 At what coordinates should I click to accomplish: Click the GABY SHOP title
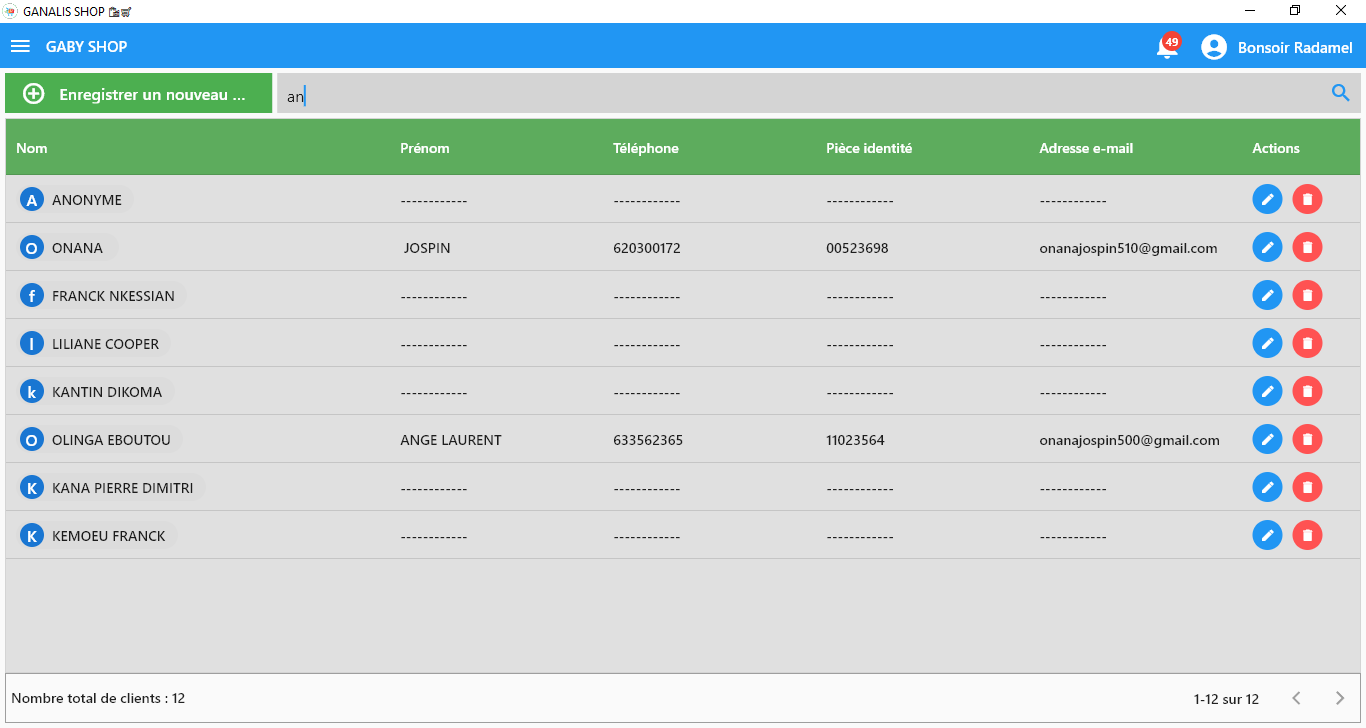[86, 47]
